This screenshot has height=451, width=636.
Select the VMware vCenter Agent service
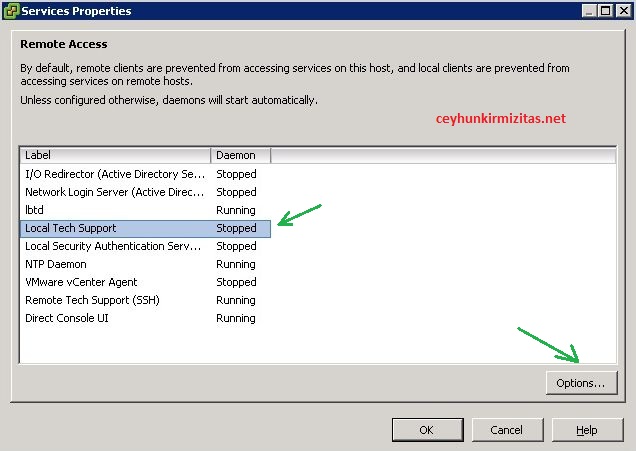[81, 282]
